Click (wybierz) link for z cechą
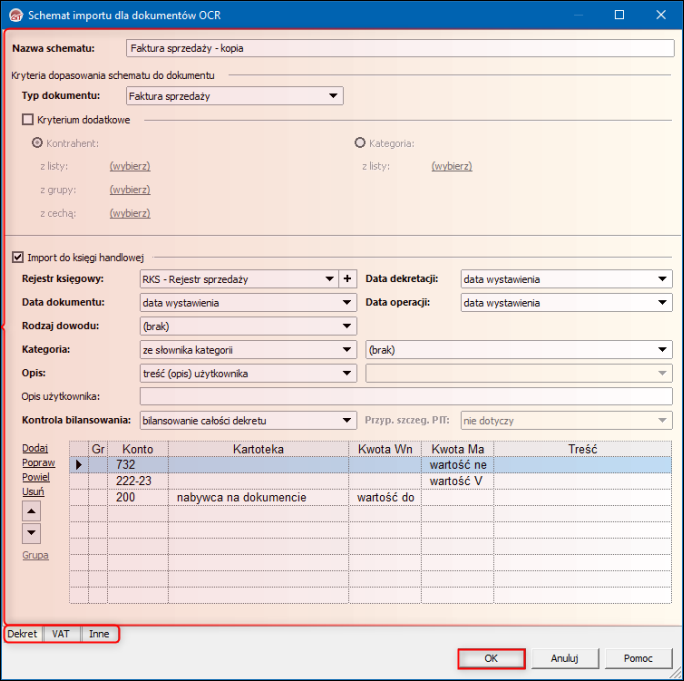Viewport: 684px width, 681px height. pyautogui.click(x=130, y=213)
